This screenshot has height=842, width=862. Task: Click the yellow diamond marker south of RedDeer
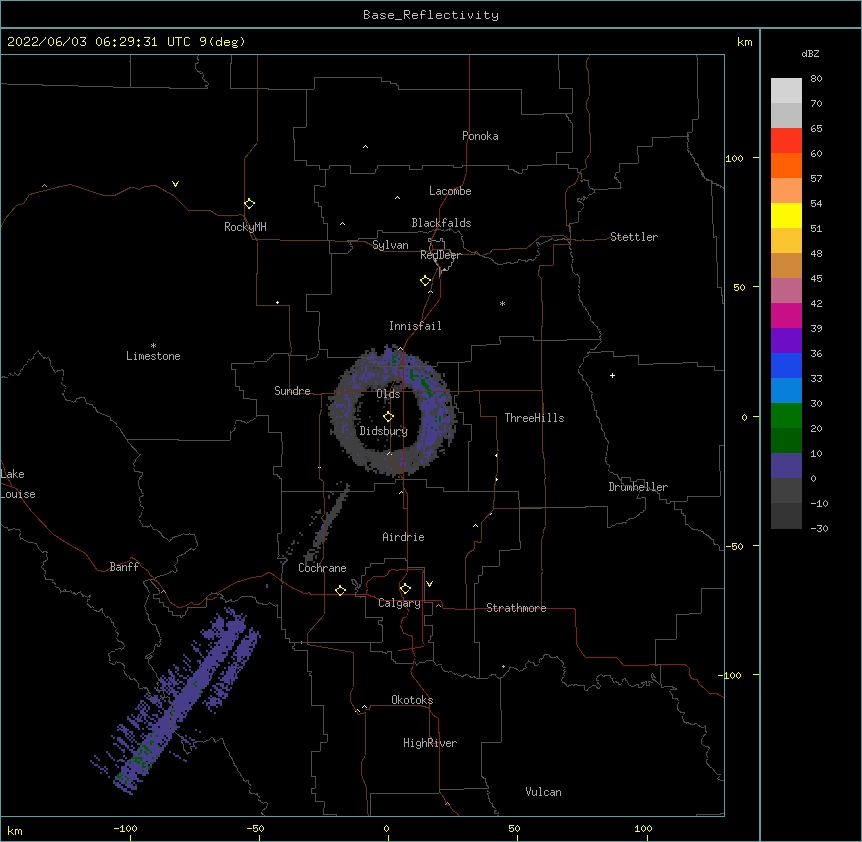click(425, 281)
